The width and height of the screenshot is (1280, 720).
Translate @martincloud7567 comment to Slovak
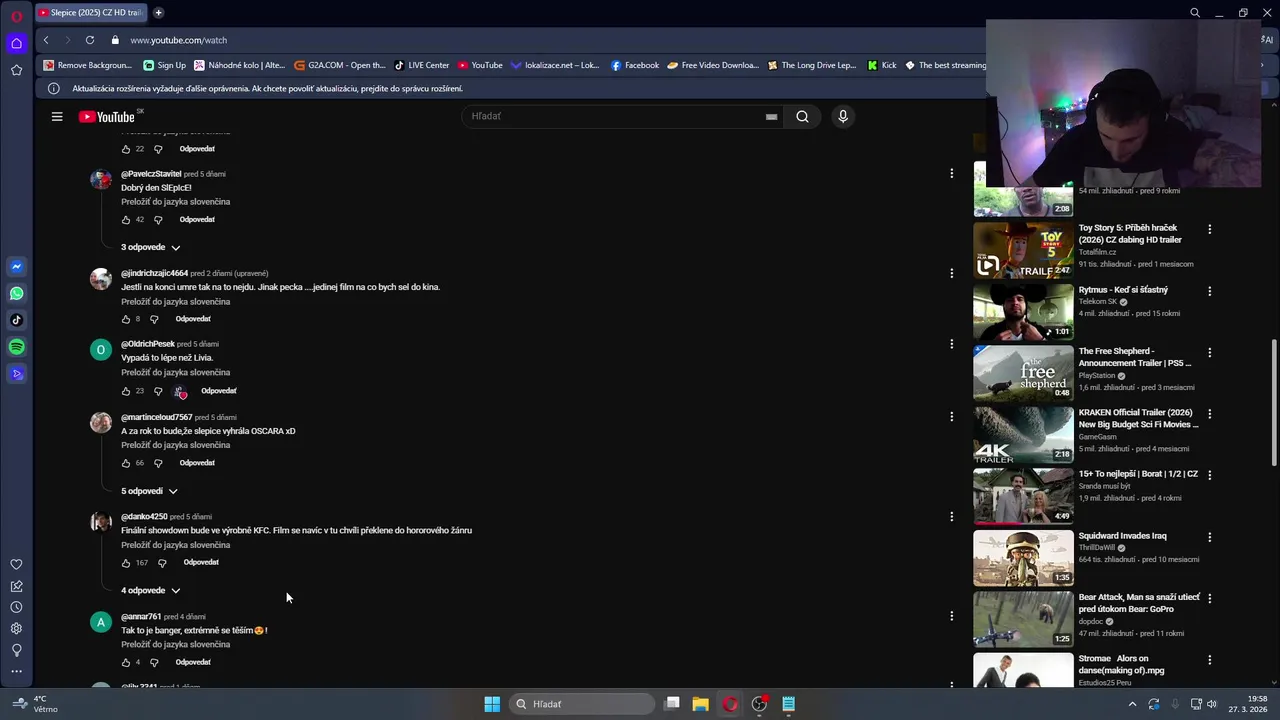[176, 445]
